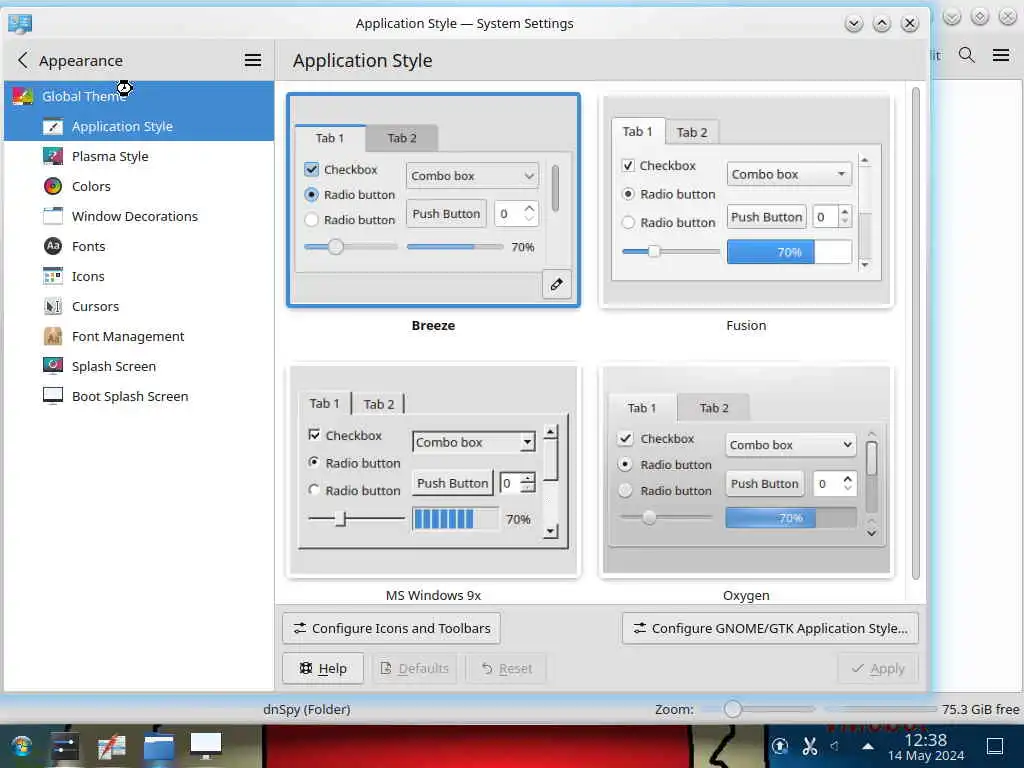The width and height of the screenshot is (1024, 768).
Task: Open Configure GNOME/GTK Application Style
Action: pyautogui.click(x=770, y=628)
